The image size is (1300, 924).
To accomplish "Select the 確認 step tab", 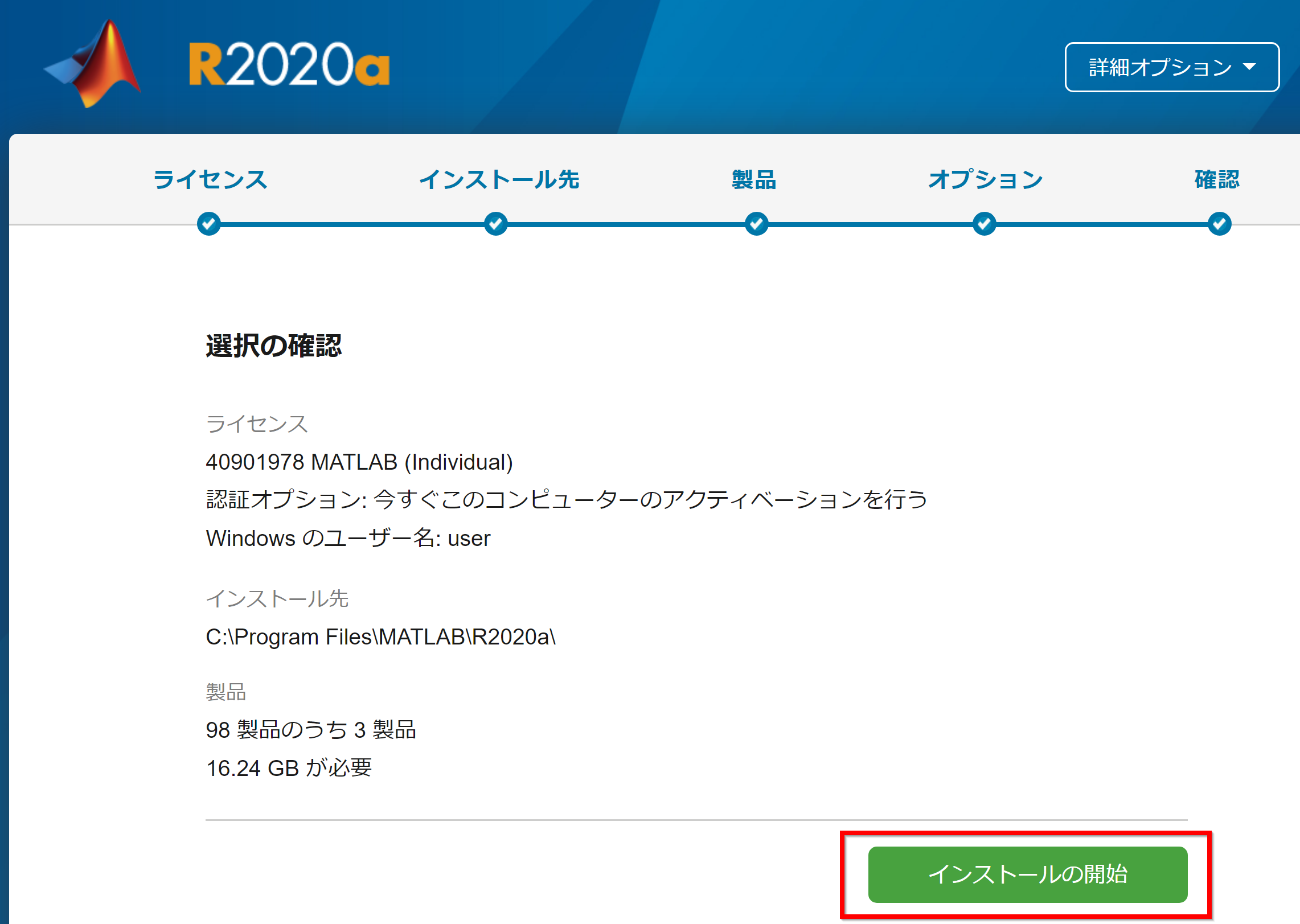I will click(1217, 179).
